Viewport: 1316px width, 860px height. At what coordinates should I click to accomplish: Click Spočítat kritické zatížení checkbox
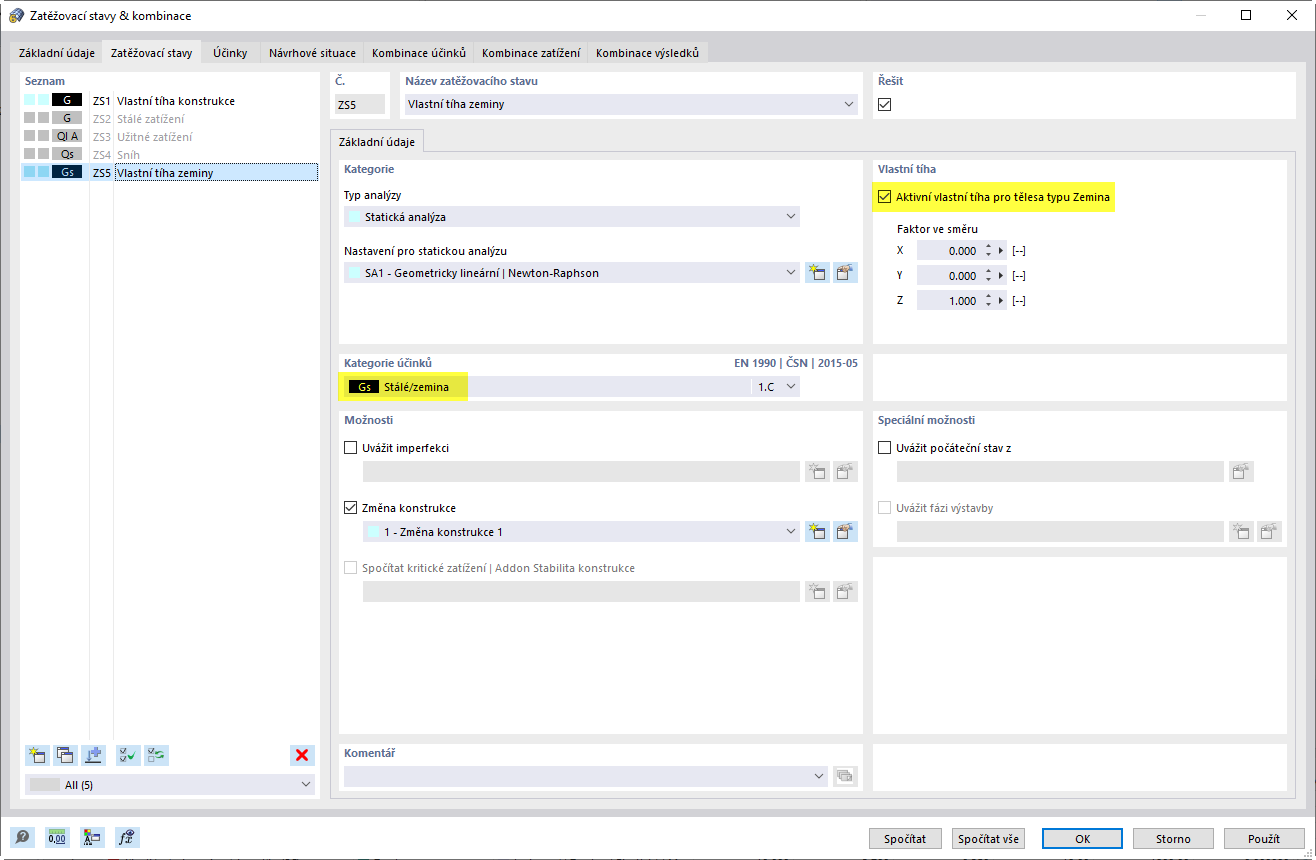coord(350,568)
